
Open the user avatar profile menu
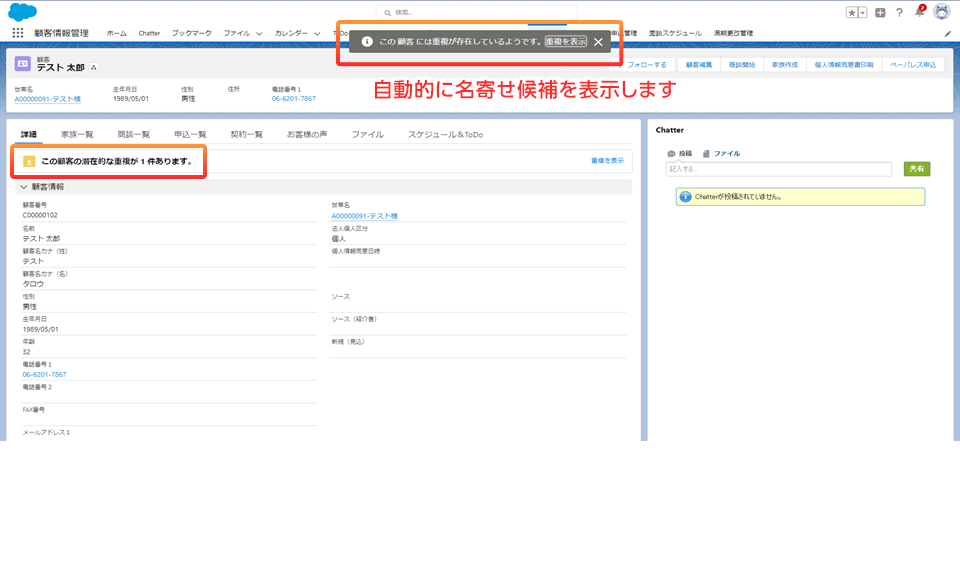(941, 12)
